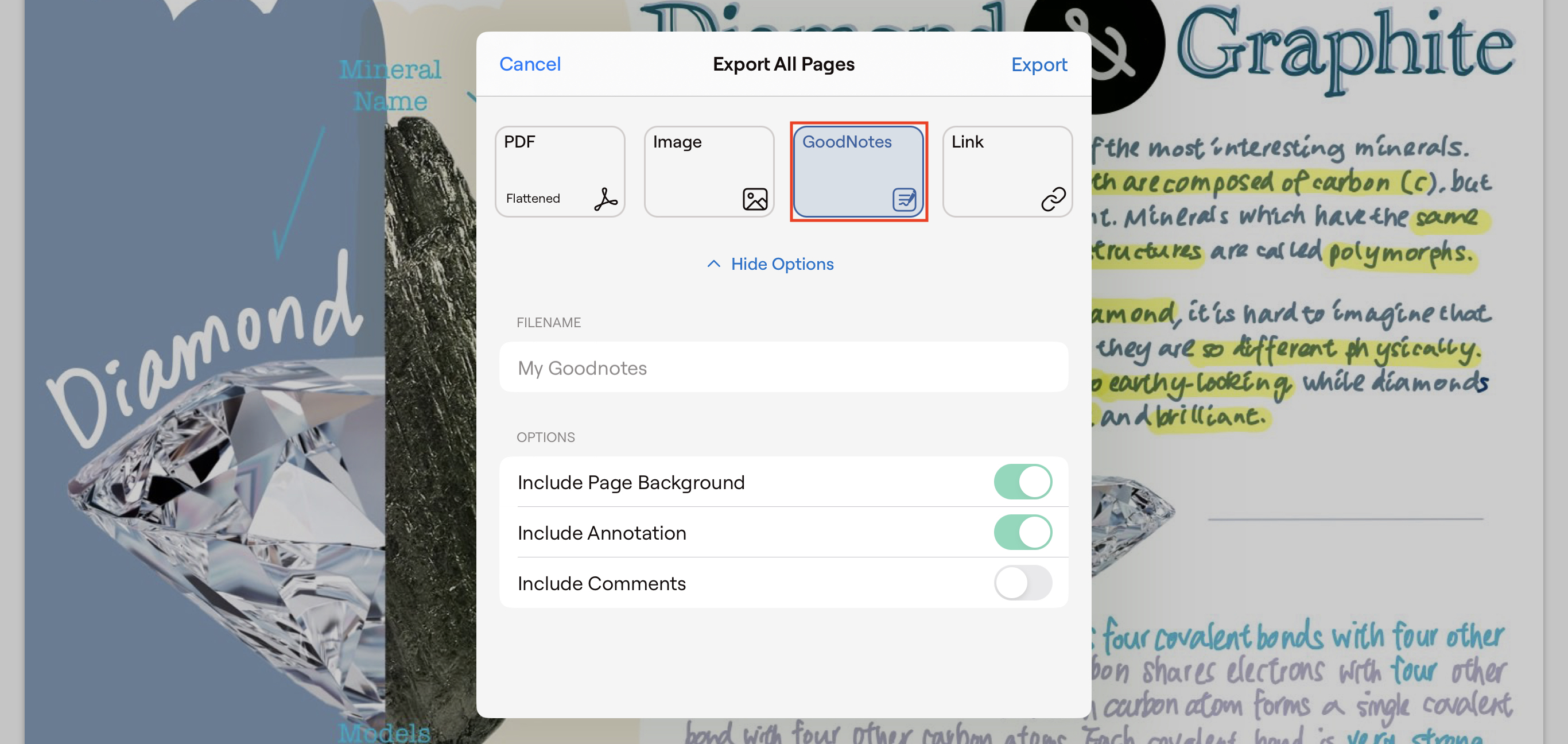This screenshot has height=744, width=1568.
Task: Click the Include Comments label row
Action: 601,583
